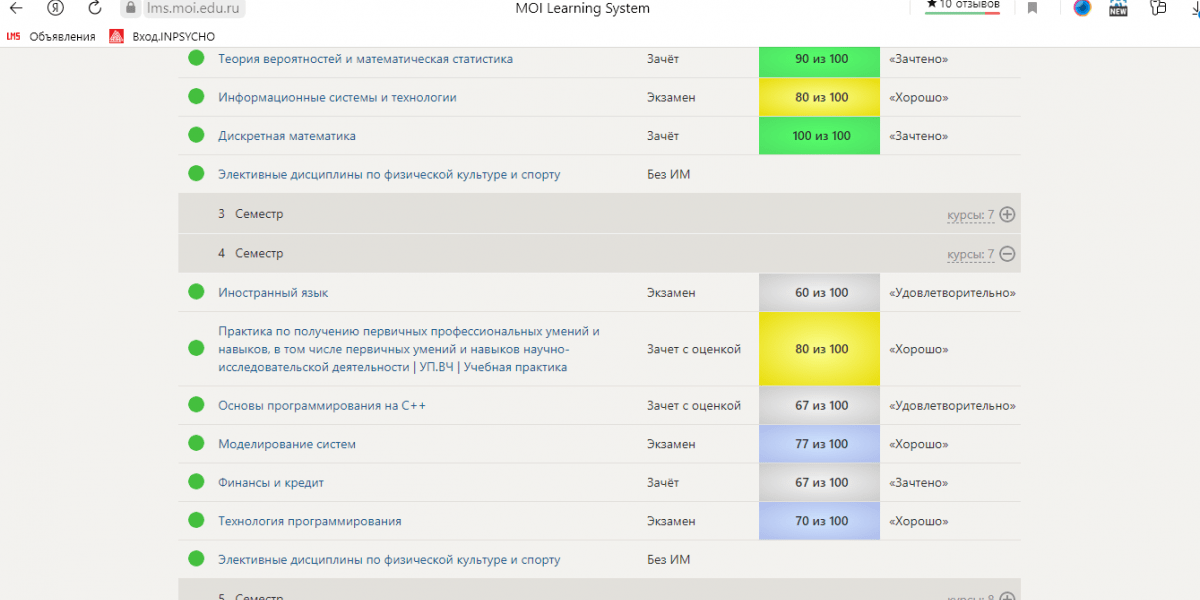This screenshot has width=1200, height=600.
Task: Collapse semester 4 with minus icon
Action: [1007, 254]
